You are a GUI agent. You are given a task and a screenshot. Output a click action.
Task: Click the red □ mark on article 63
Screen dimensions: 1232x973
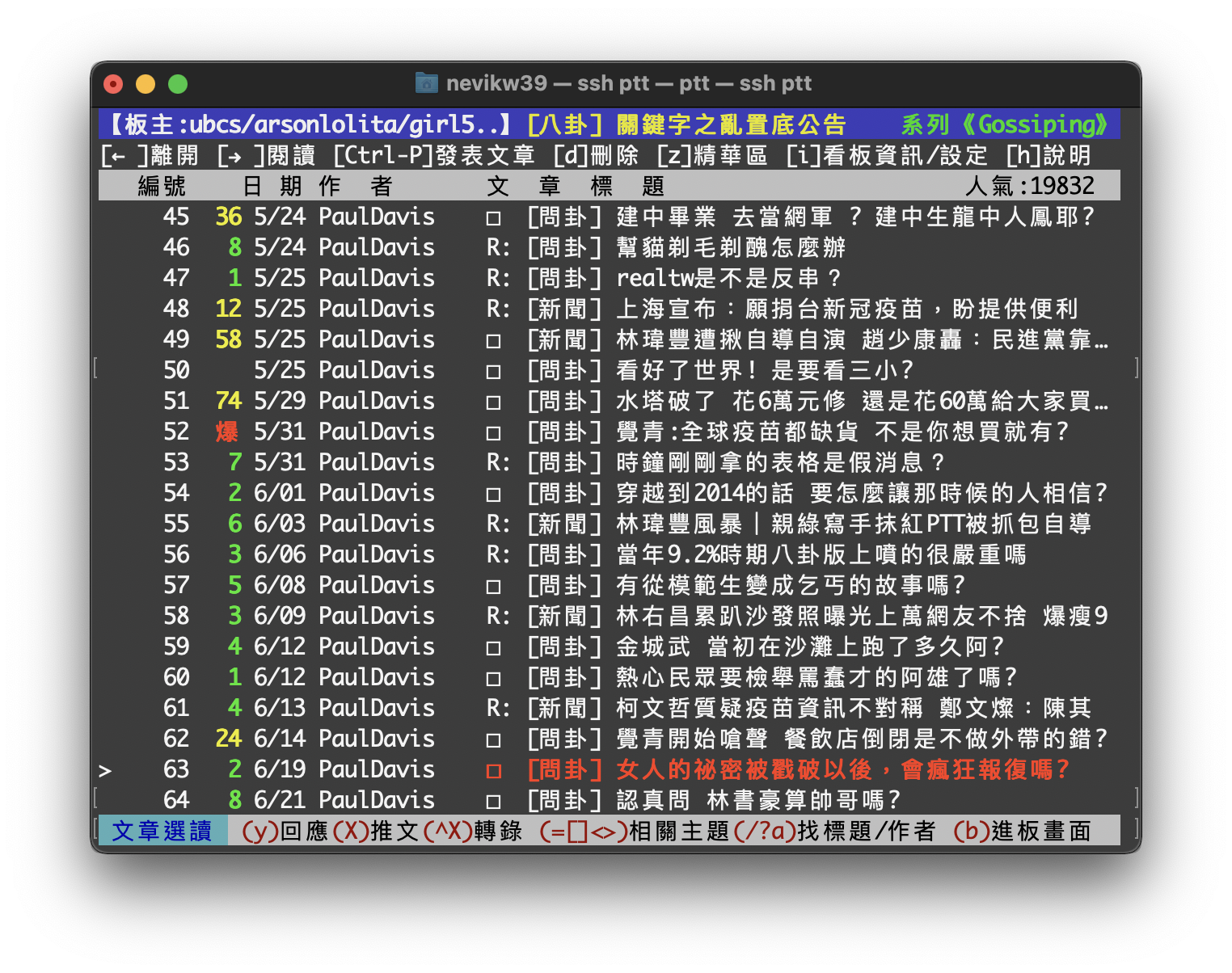(x=493, y=771)
